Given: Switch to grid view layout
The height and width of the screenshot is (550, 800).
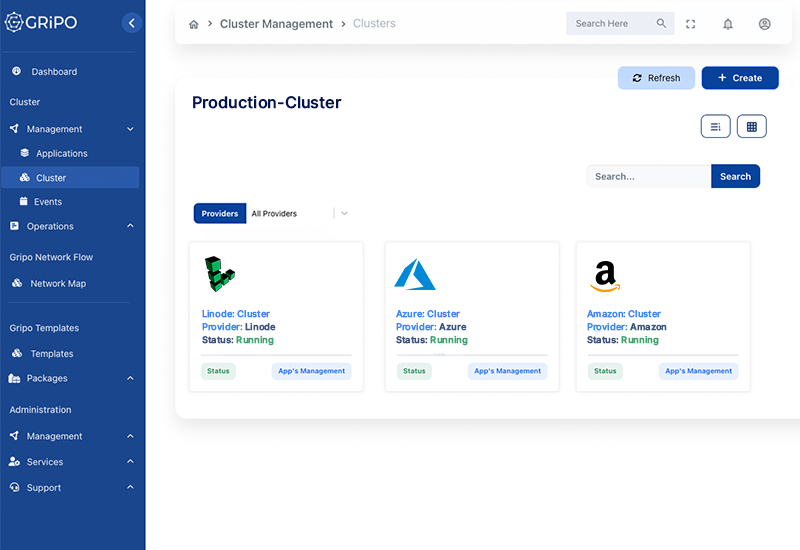Looking at the screenshot, I should (x=752, y=126).
